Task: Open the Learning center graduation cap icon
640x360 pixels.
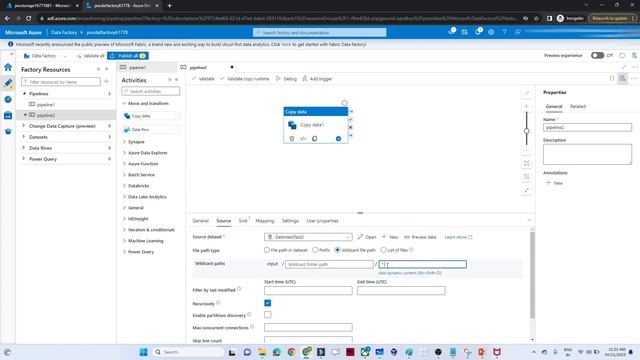Action: coord(8,131)
